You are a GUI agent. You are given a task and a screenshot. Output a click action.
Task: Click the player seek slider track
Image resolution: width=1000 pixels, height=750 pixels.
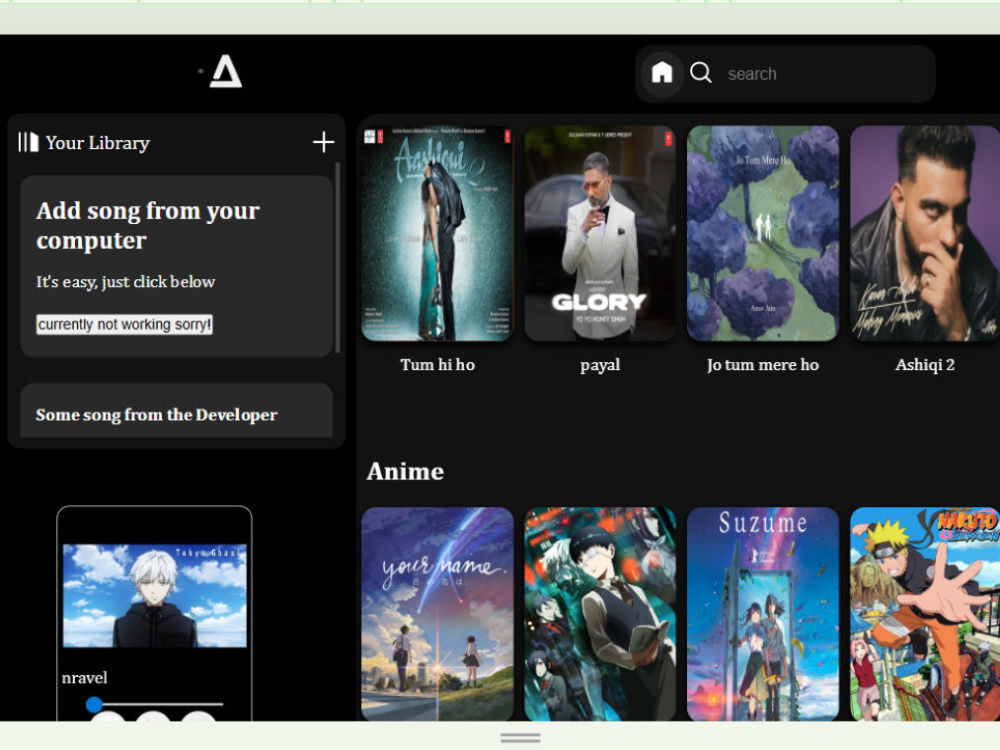click(x=155, y=704)
